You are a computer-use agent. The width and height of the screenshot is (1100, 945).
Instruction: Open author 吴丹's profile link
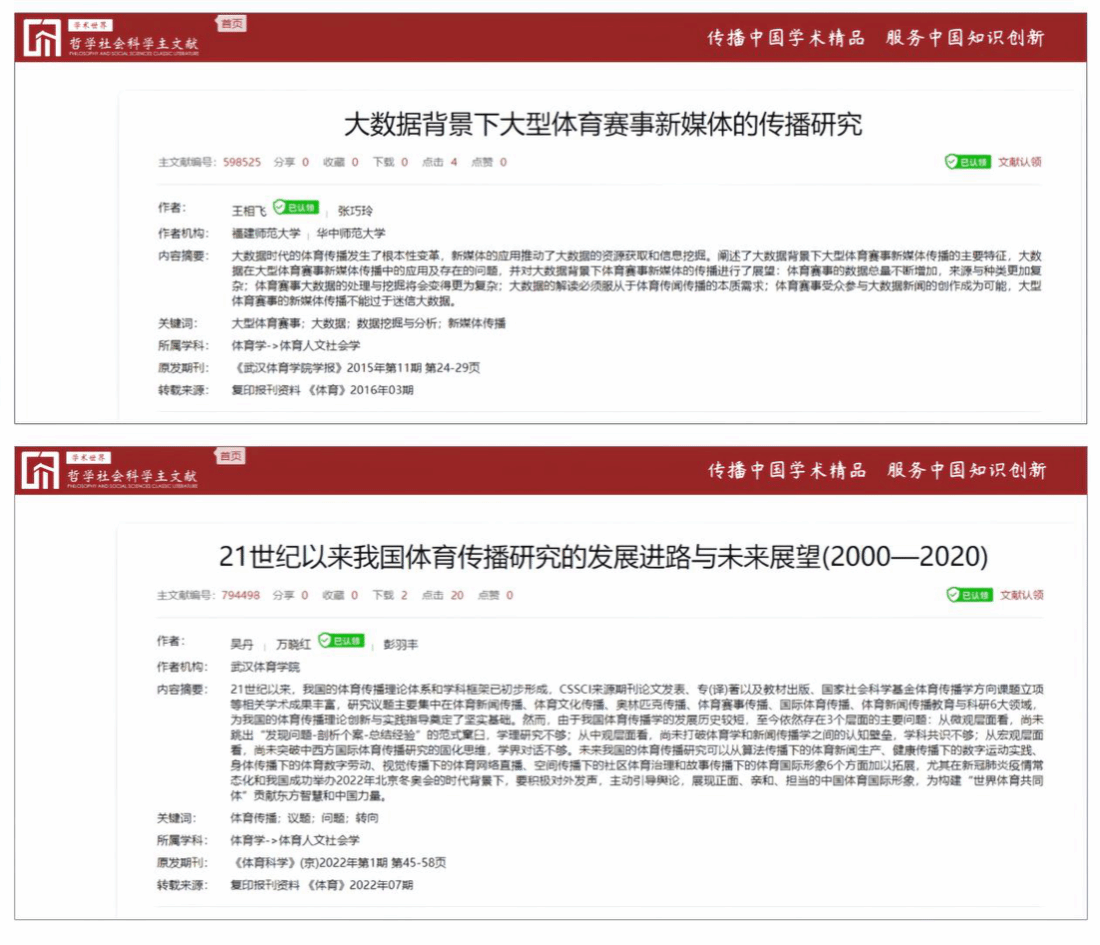click(x=242, y=644)
